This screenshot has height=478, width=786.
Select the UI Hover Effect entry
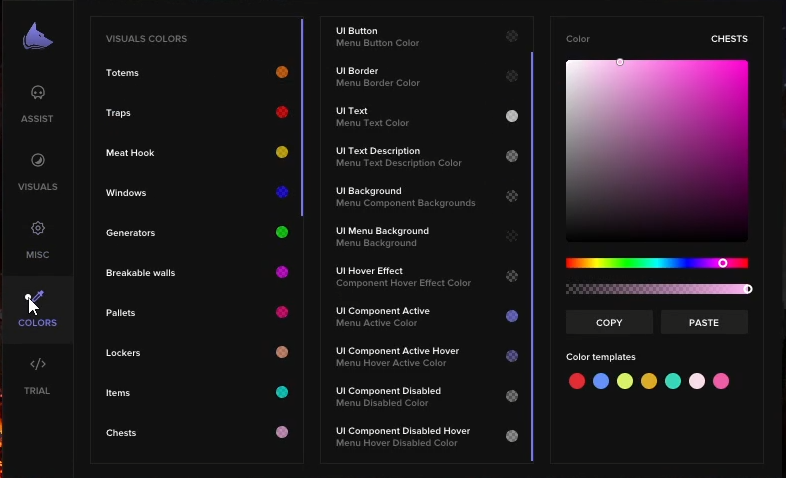coord(427,277)
